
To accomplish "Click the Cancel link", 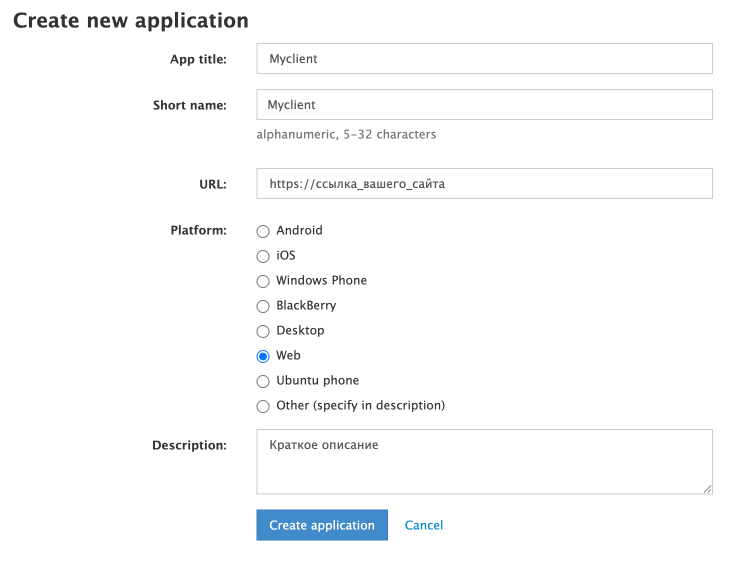I will [x=424, y=525].
